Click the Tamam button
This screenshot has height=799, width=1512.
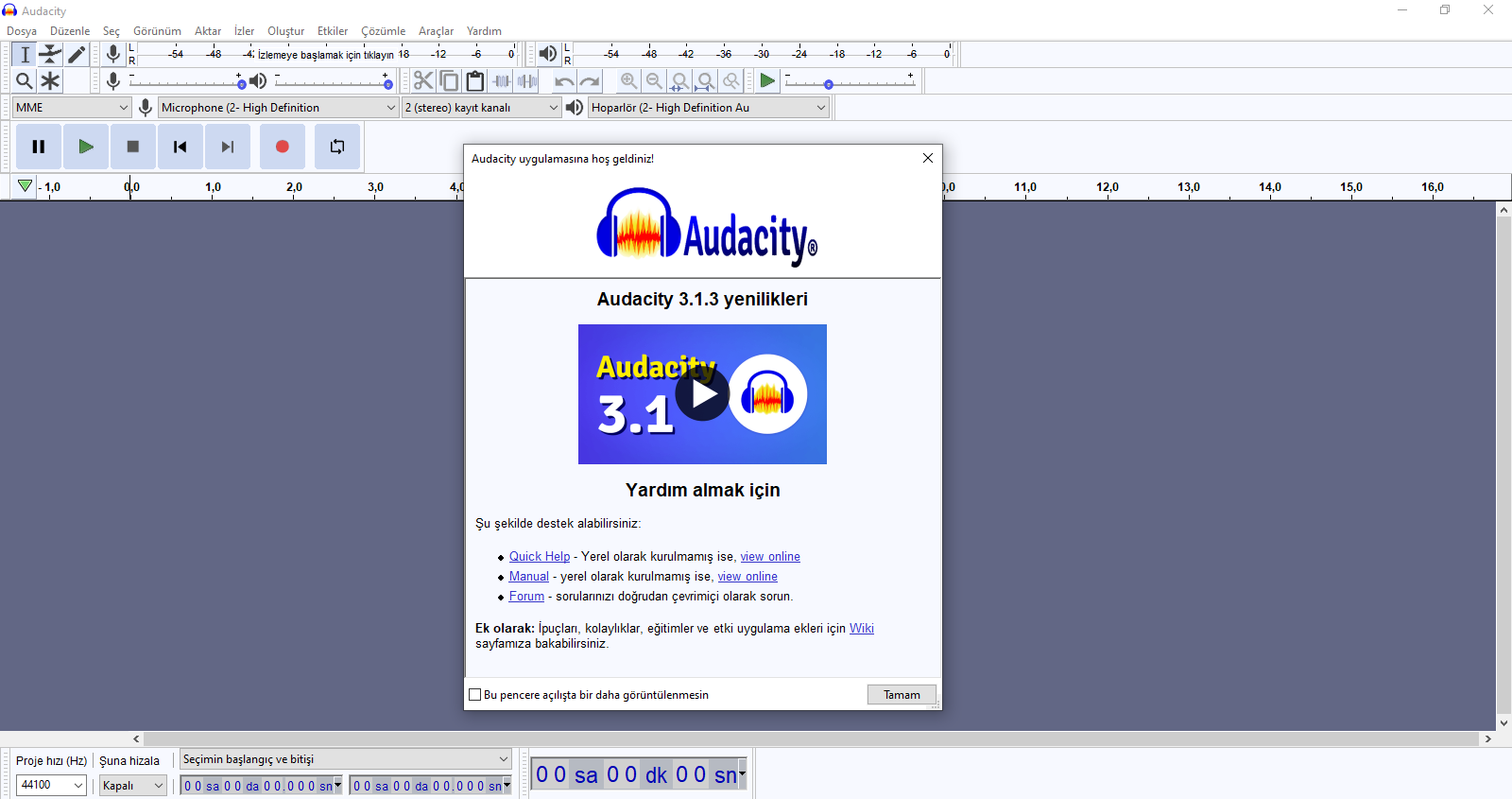click(902, 695)
